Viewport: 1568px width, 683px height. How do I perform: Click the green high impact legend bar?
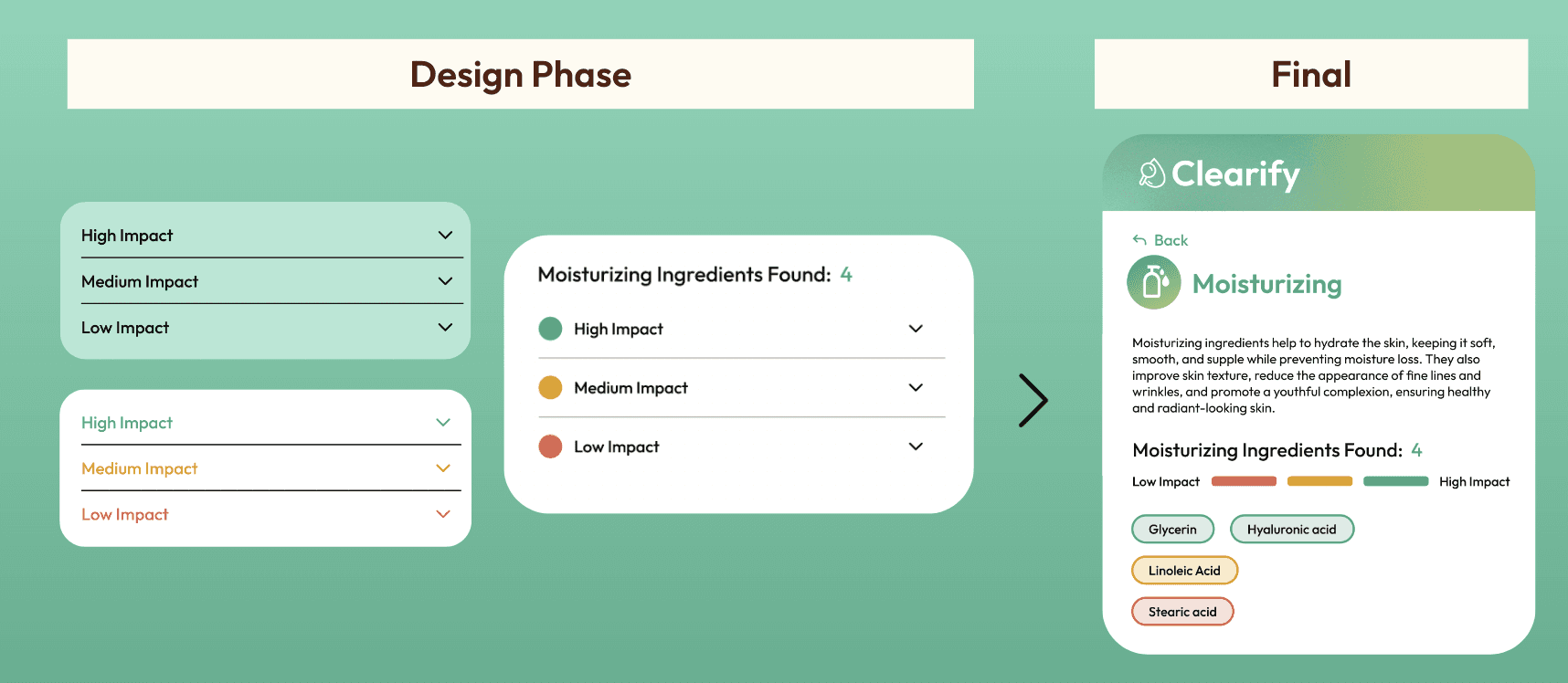(1395, 481)
